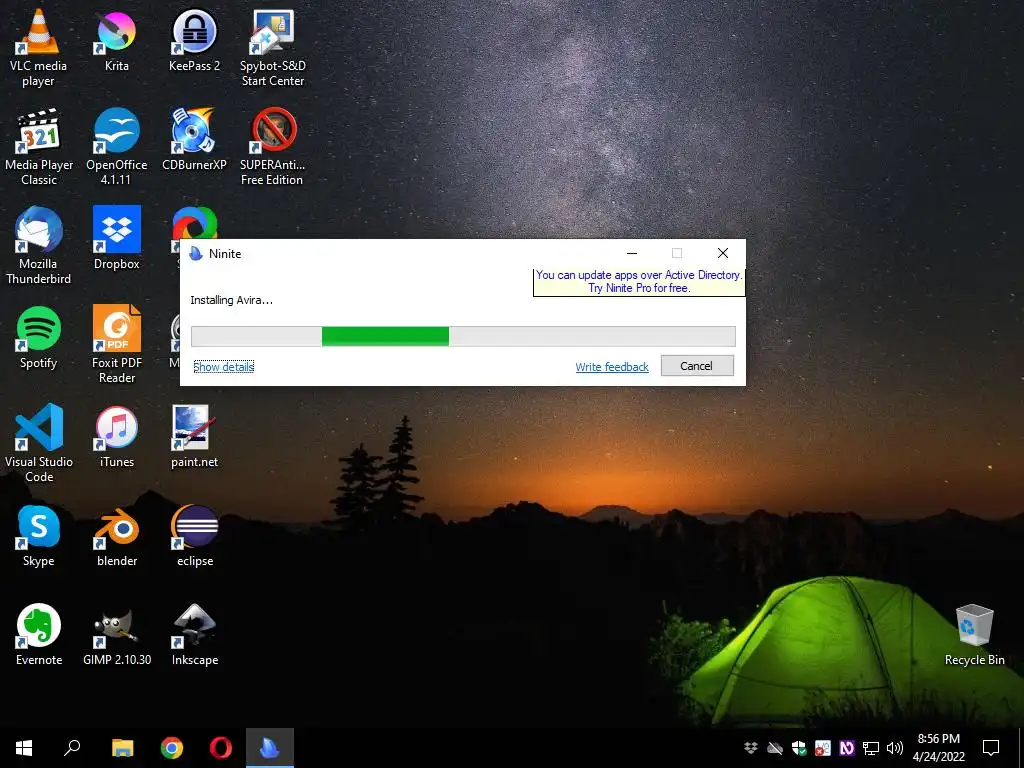Close the Ninite window
1024x768 pixels.
722,253
